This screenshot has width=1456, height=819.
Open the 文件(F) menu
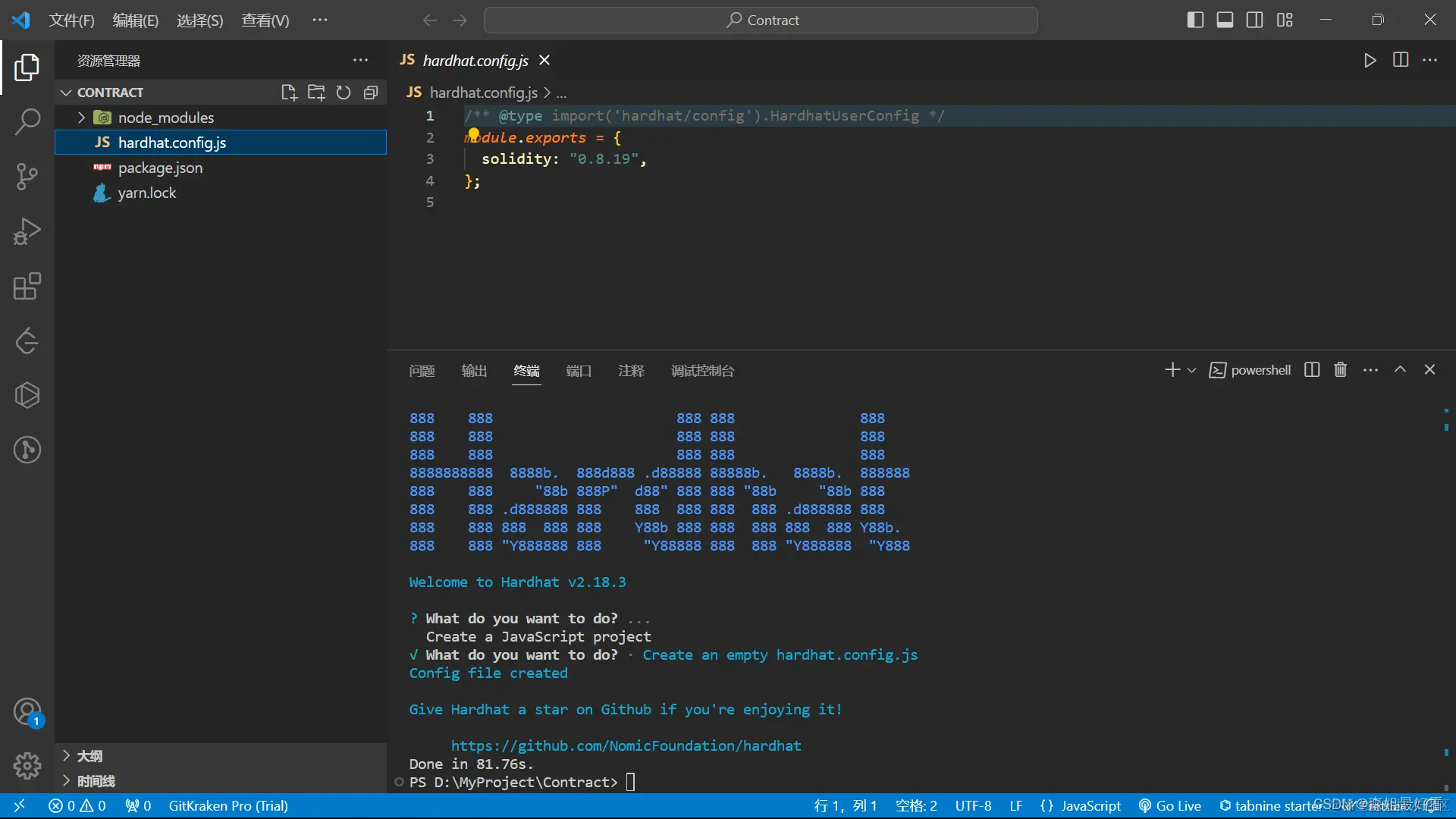71,20
